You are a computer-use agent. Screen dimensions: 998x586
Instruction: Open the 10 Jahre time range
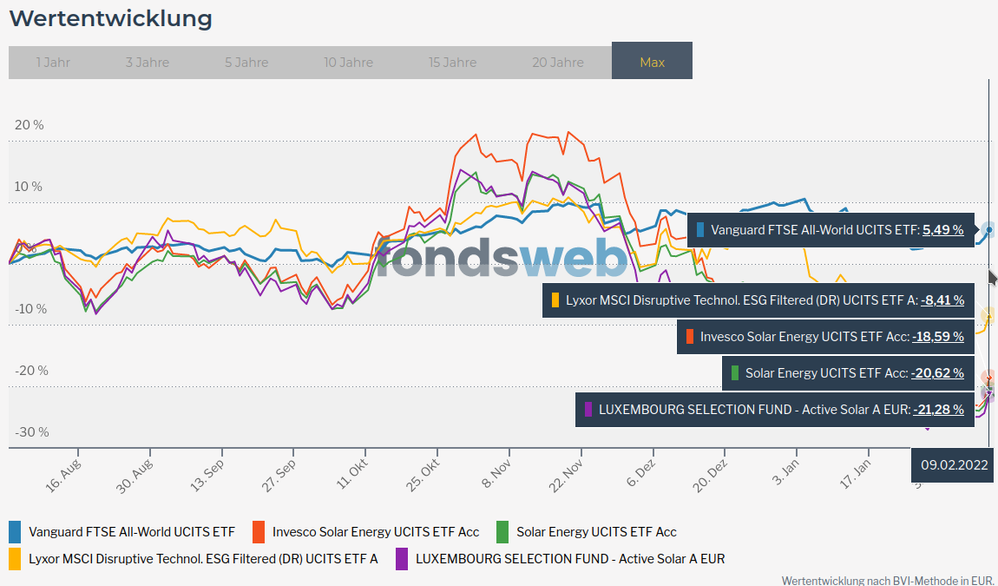(347, 62)
